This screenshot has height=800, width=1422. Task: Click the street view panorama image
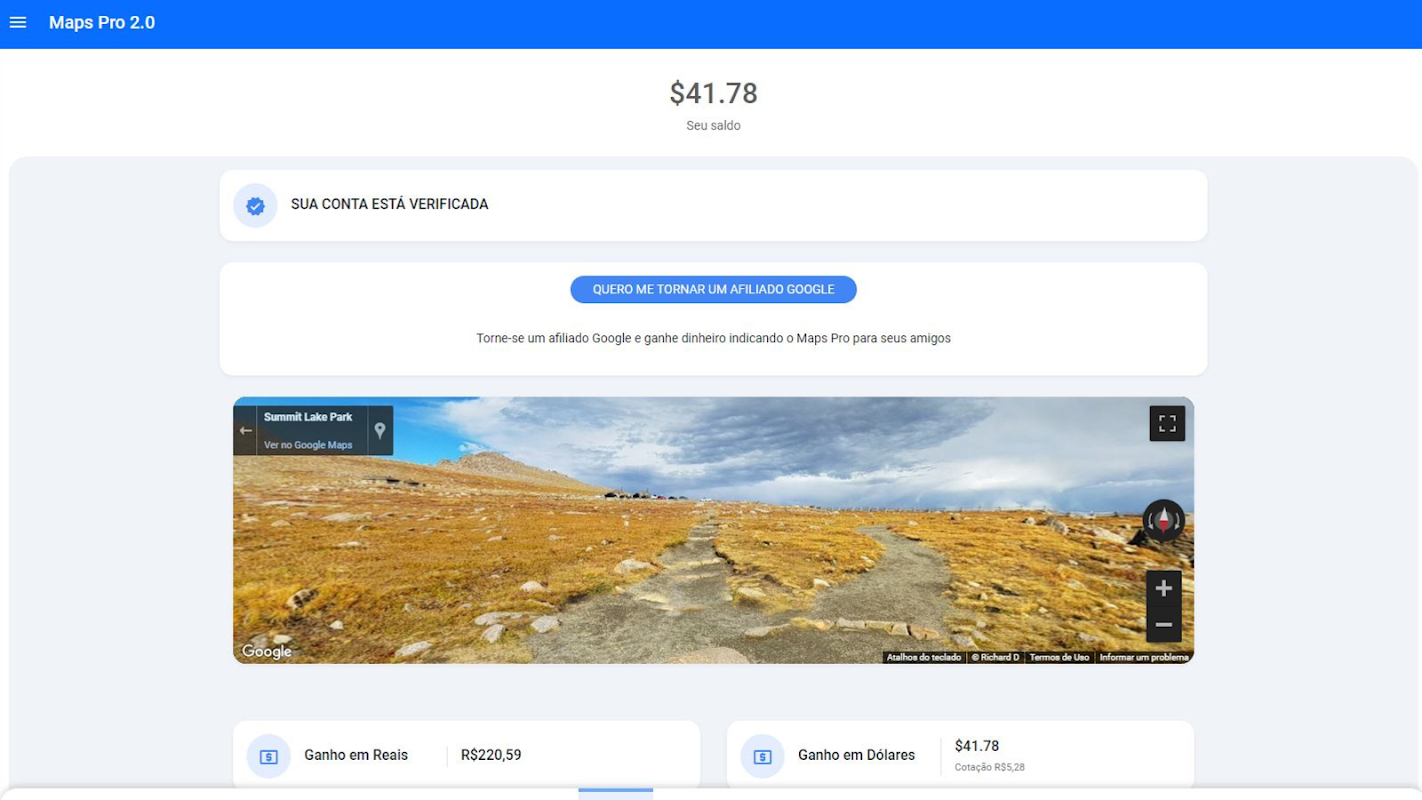tap(713, 530)
